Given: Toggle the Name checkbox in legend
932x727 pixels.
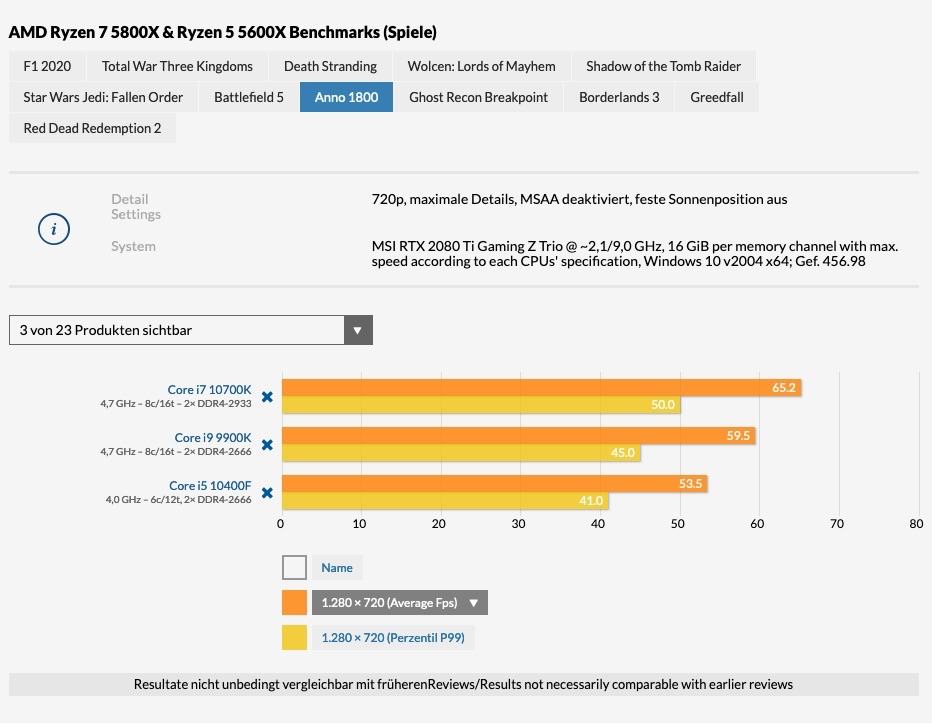Looking at the screenshot, I should click(x=294, y=568).
